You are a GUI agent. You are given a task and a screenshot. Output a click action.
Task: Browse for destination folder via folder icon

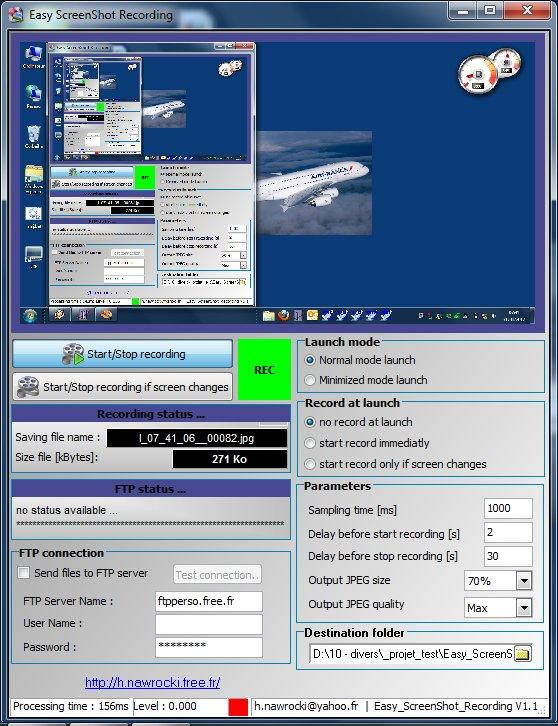(x=522, y=654)
